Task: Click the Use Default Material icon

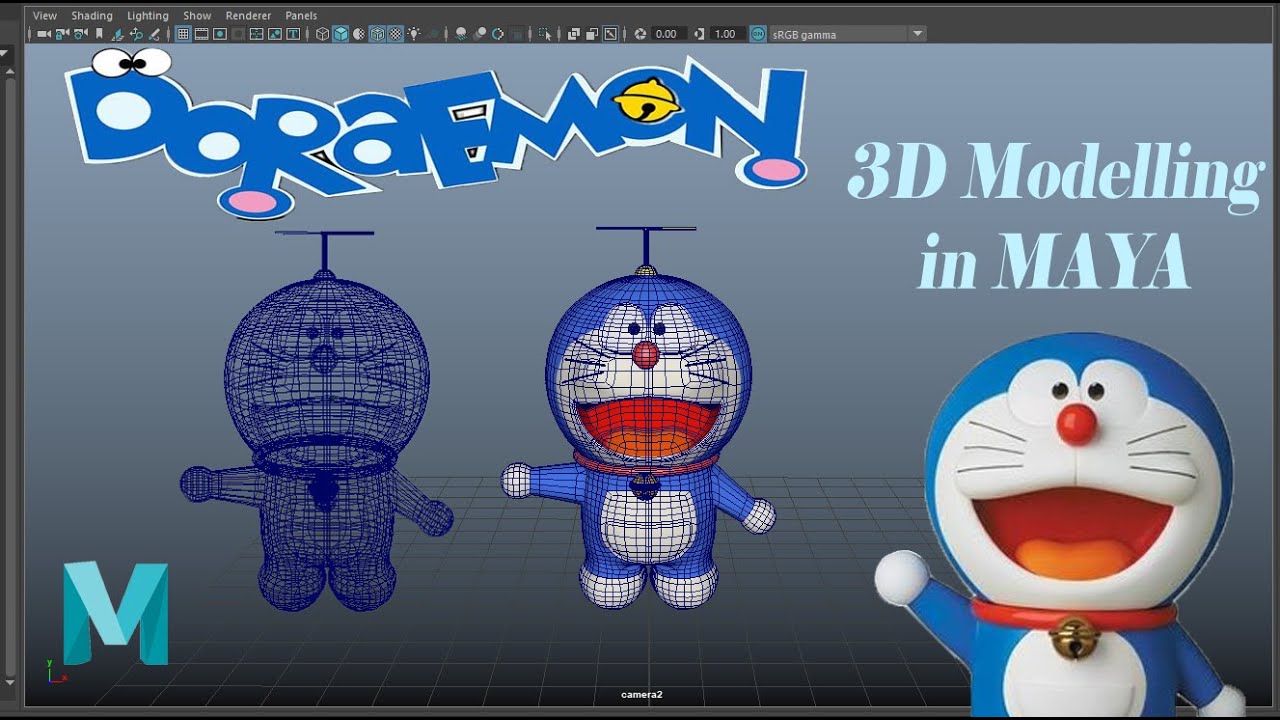Action: [x=358, y=34]
